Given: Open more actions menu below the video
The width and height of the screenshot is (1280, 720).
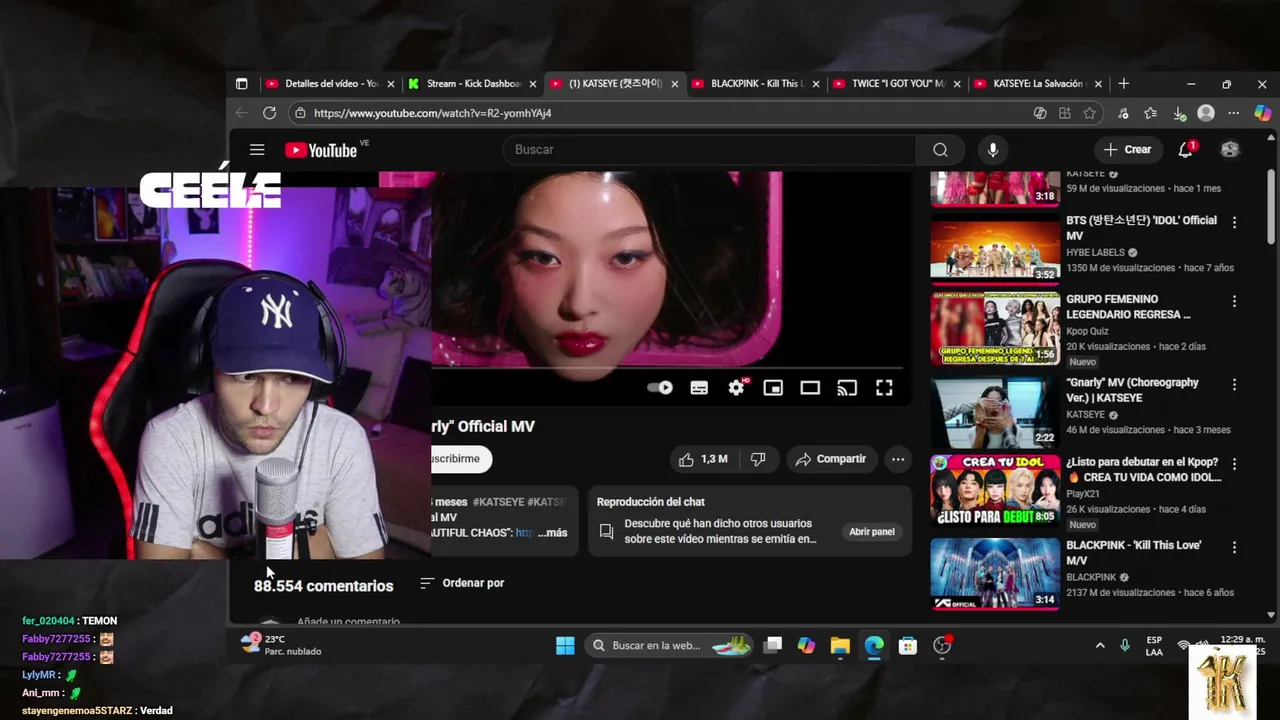Looking at the screenshot, I should pos(898,459).
